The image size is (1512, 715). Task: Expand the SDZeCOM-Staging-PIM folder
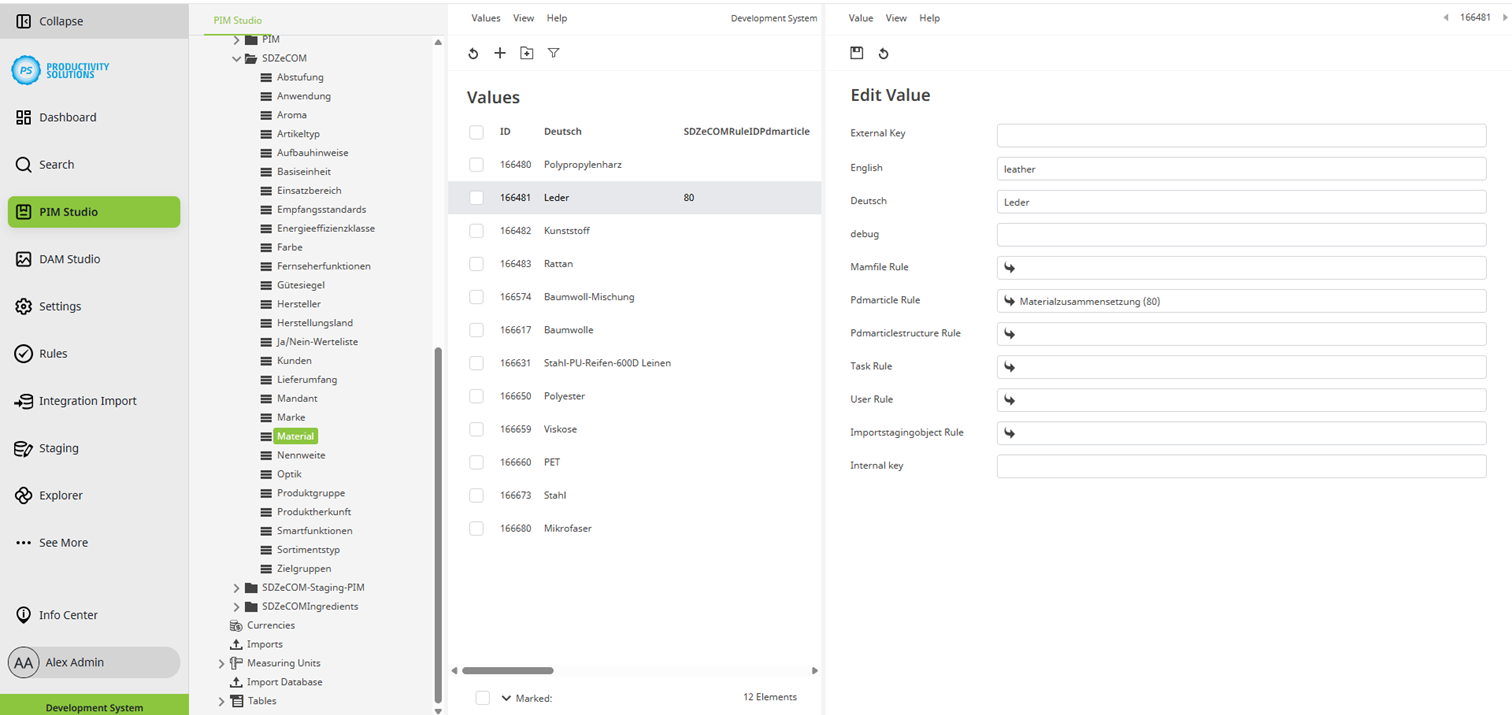click(x=236, y=587)
